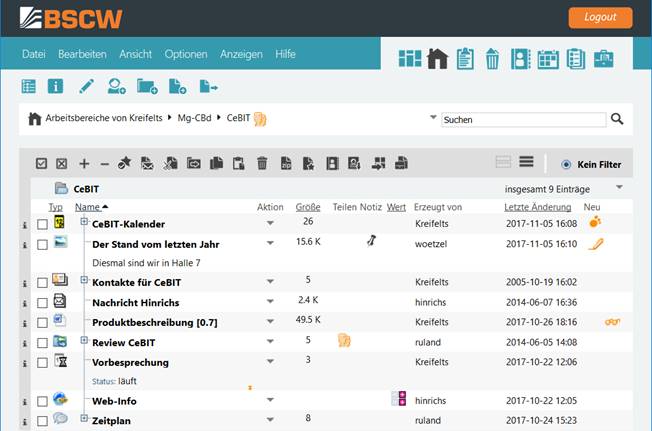The width and height of the screenshot is (652, 431).
Task: Tick the checkbox for CeBIT-Kalender
Action: click(42, 224)
